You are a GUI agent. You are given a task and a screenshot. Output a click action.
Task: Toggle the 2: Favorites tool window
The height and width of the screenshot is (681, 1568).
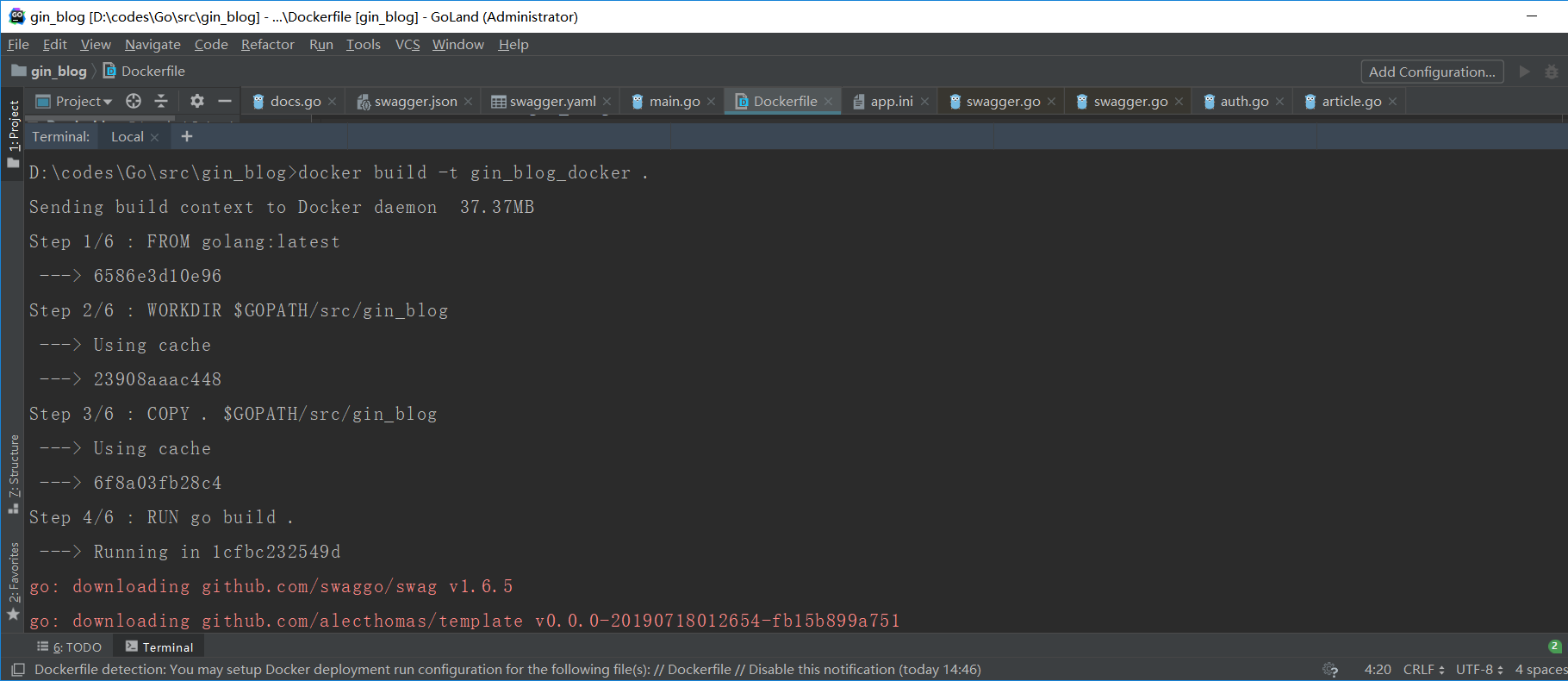pos(13,581)
